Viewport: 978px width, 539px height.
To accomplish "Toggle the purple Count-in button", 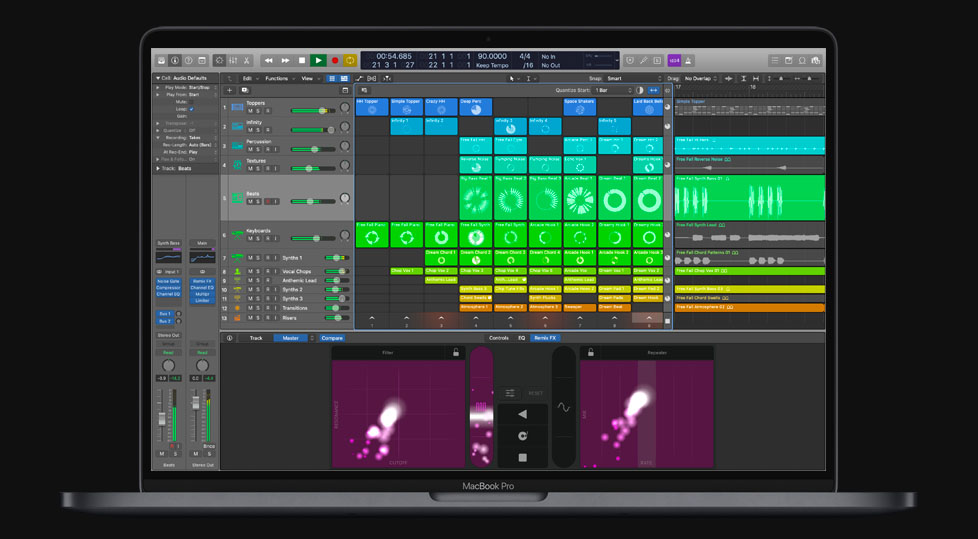I will pyautogui.click(x=674, y=61).
